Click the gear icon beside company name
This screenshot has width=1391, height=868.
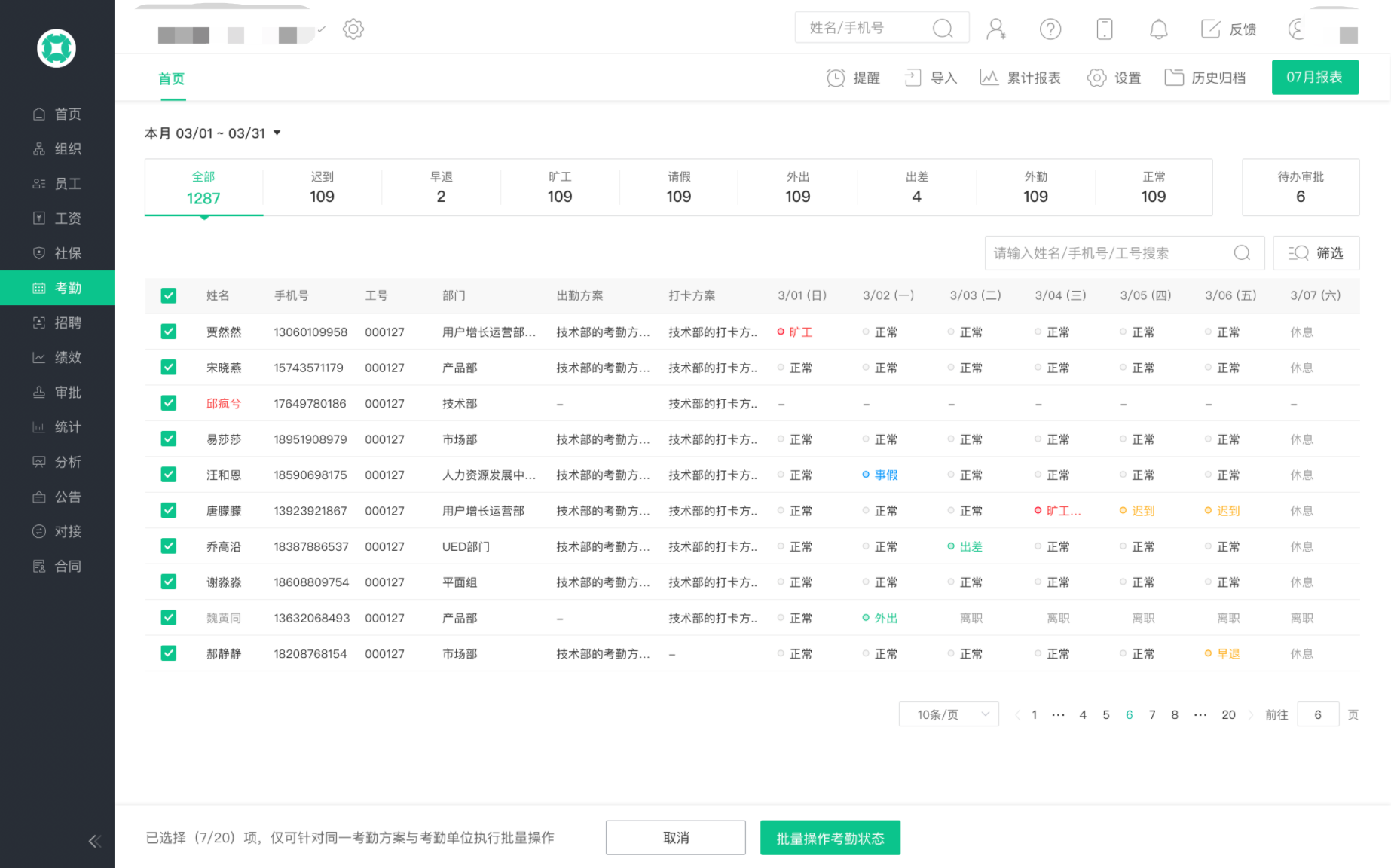[353, 29]
